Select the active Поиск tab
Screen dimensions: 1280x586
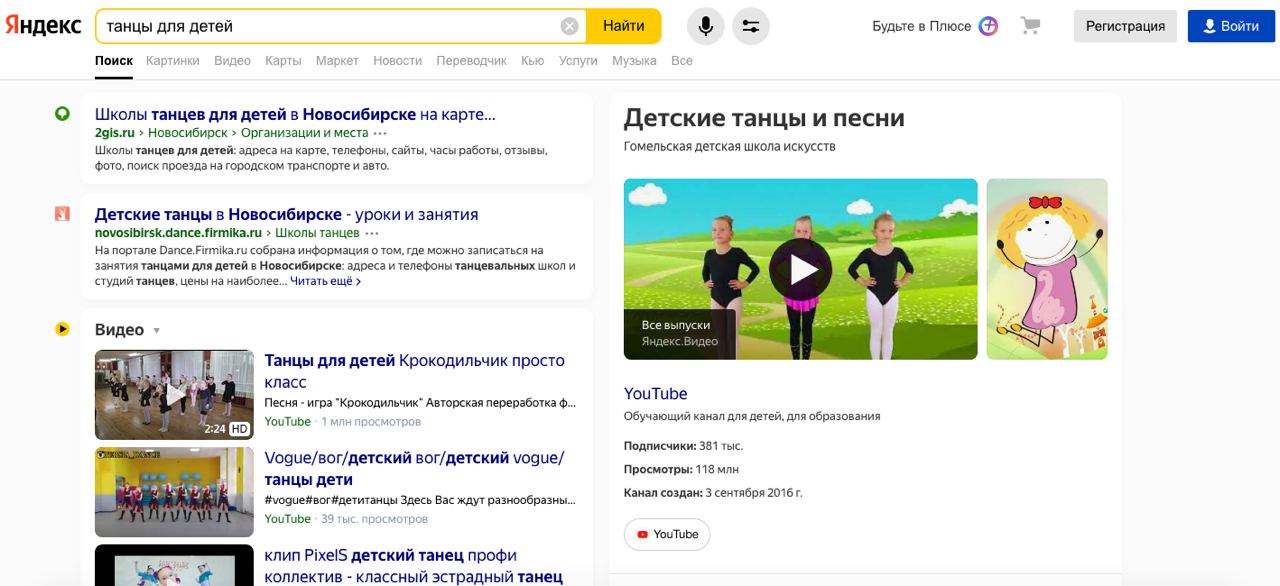click(x=114, y=60)
